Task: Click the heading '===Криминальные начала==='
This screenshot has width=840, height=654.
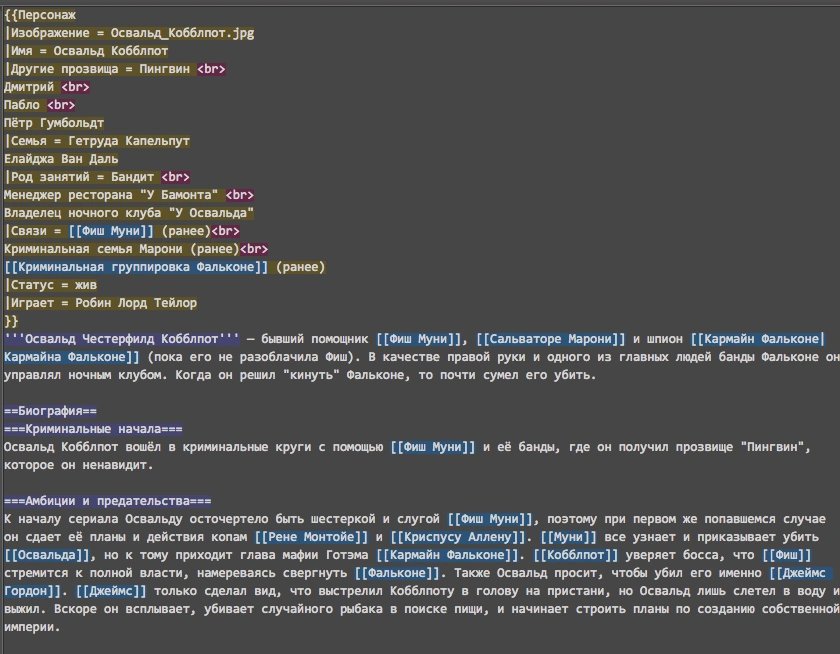Action: pos(93,429)
